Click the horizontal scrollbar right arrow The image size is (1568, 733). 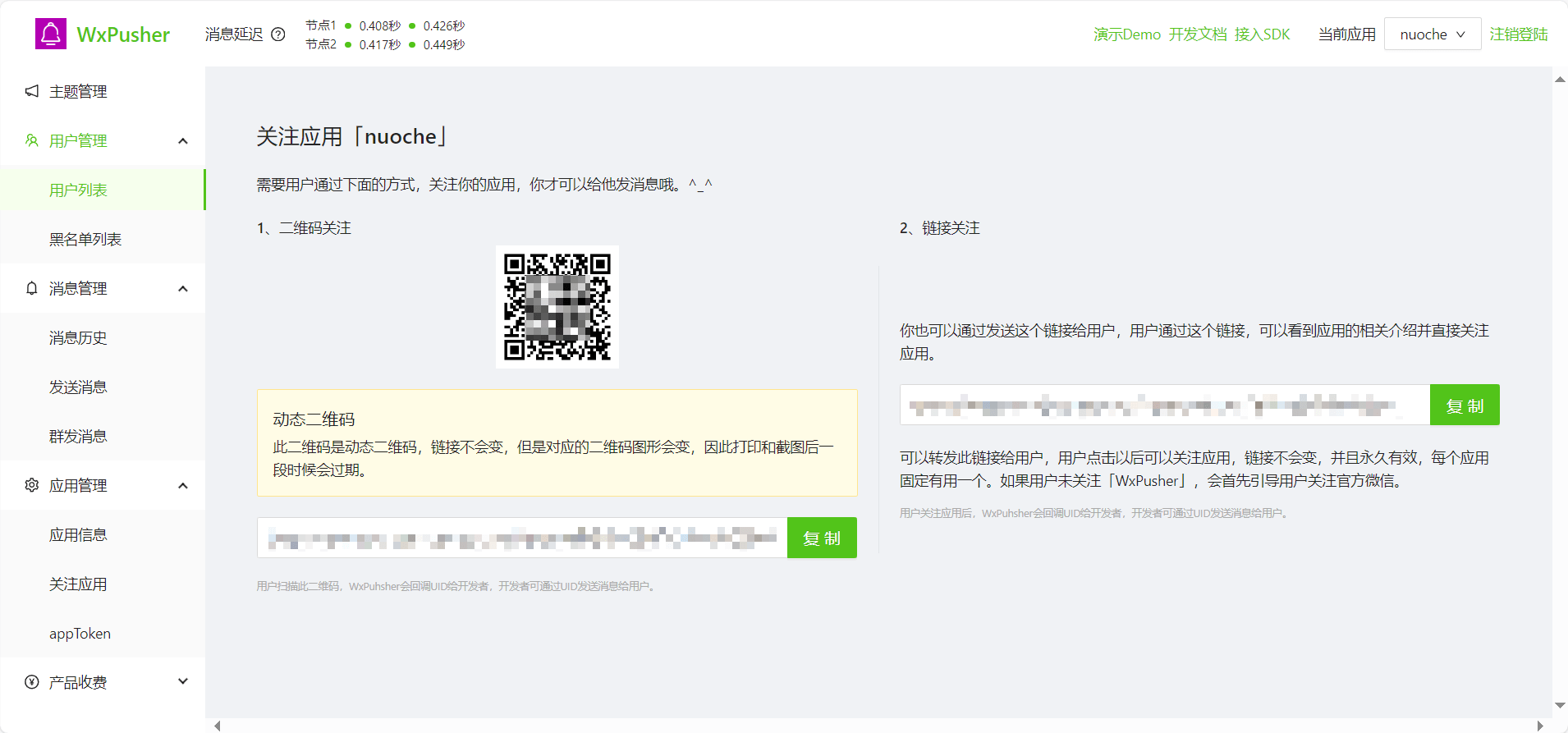(1540, 726)
